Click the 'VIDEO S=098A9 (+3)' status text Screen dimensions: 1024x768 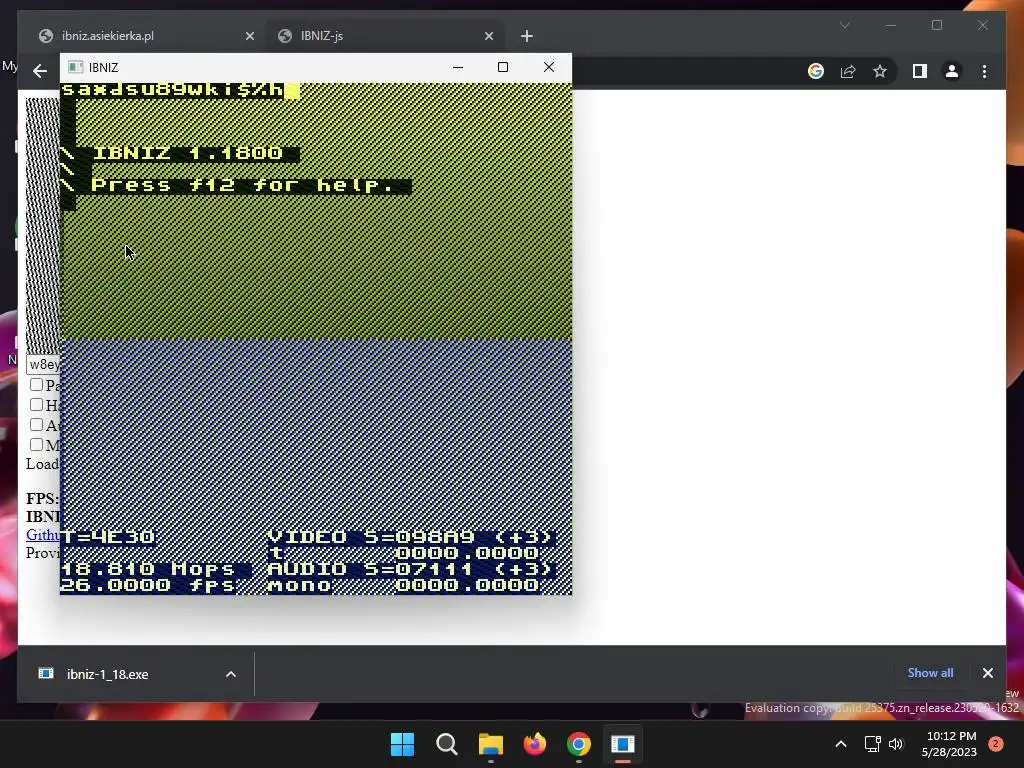(411, 537)
